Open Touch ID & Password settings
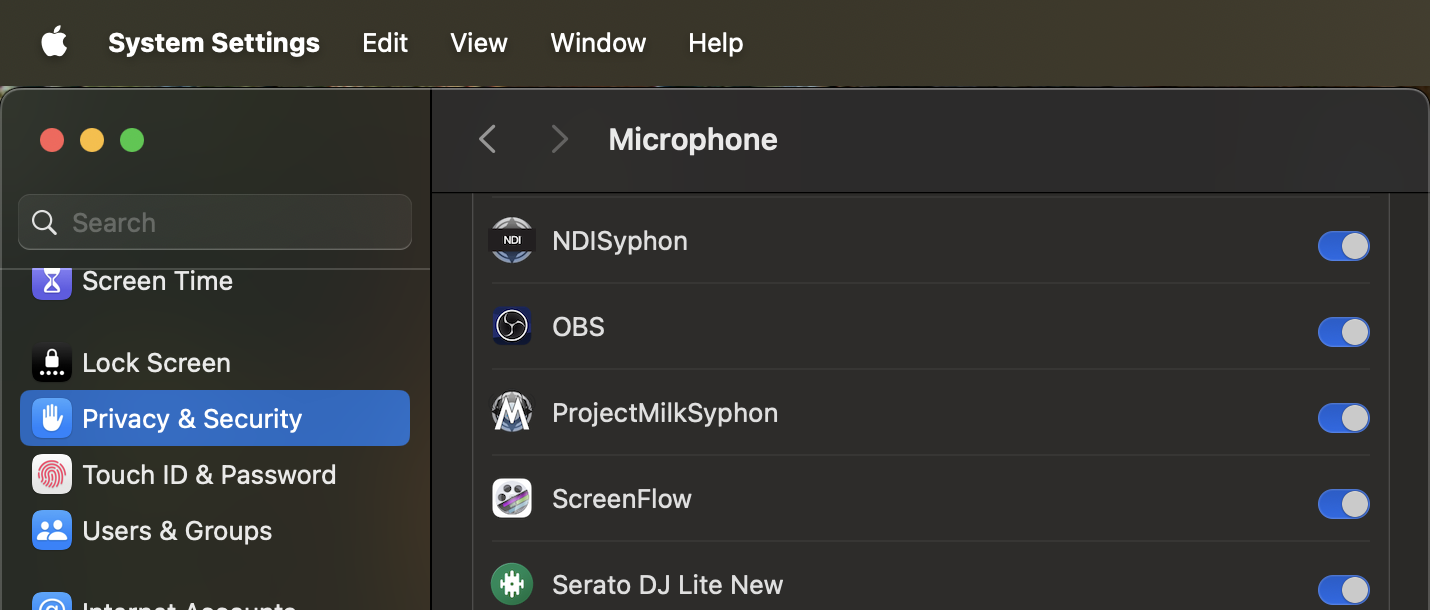This screenshot has height=610, width=1430. point(215,474)
